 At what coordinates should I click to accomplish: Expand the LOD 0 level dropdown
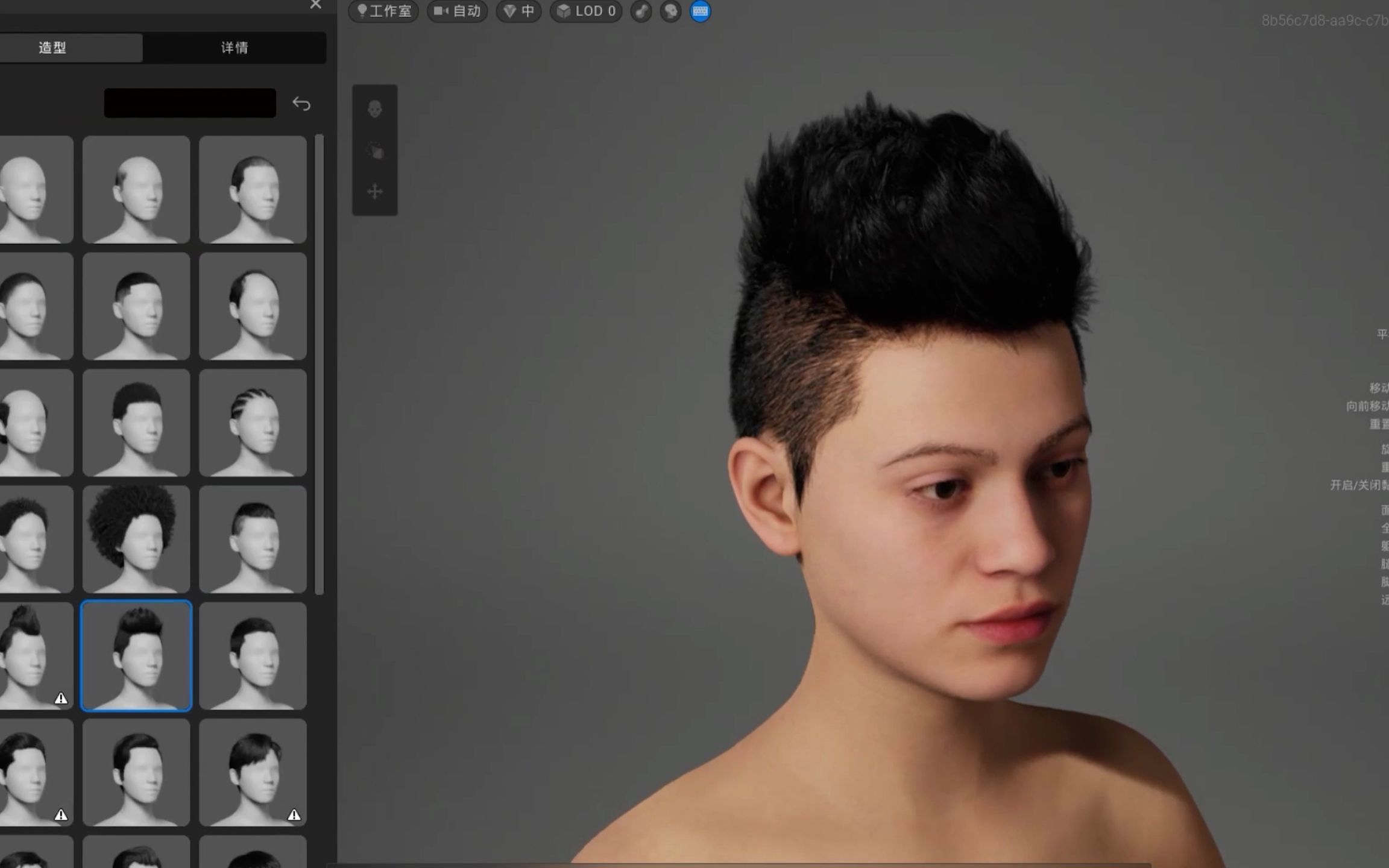point(587,11)
